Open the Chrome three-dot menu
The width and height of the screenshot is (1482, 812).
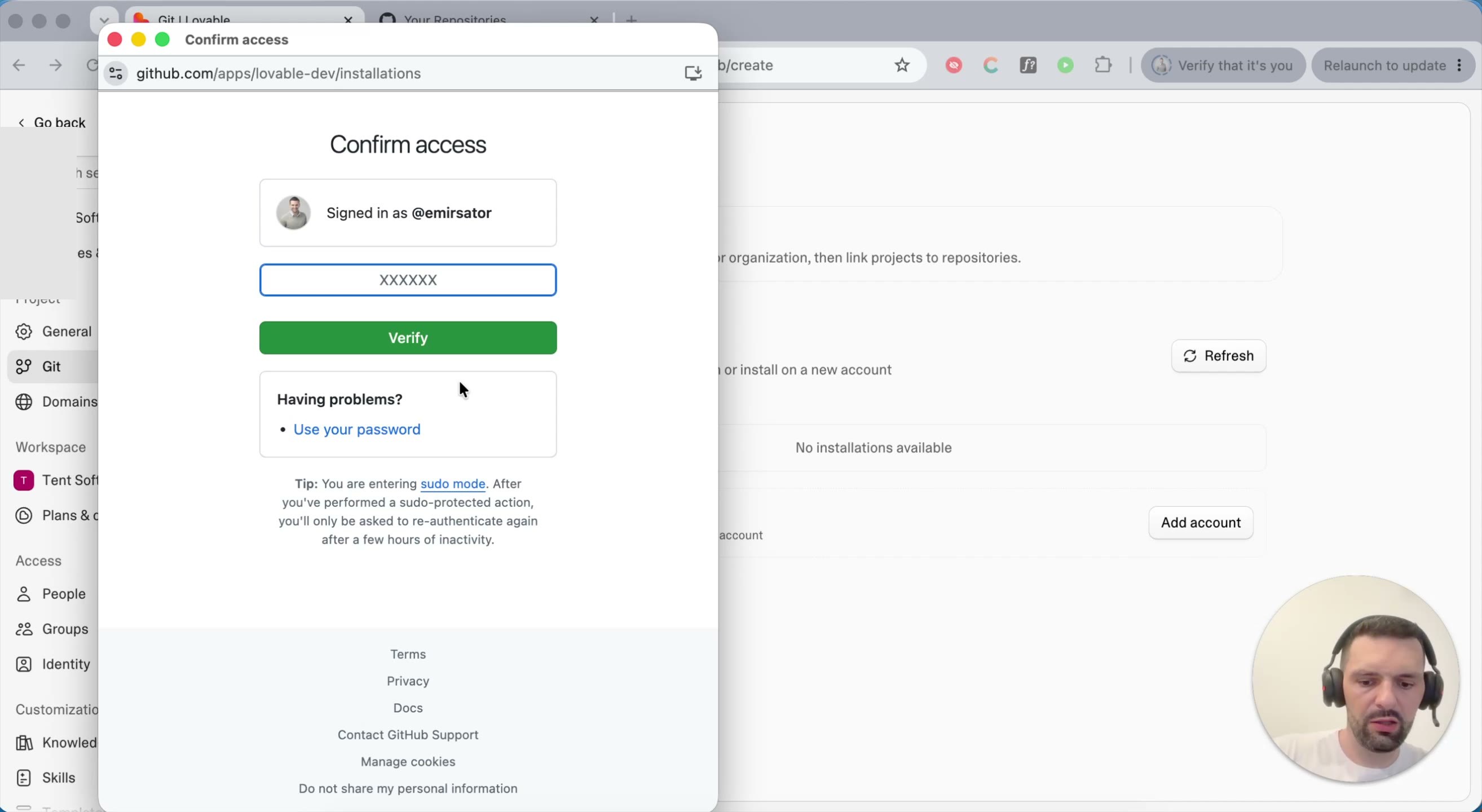pos(1459,65)
